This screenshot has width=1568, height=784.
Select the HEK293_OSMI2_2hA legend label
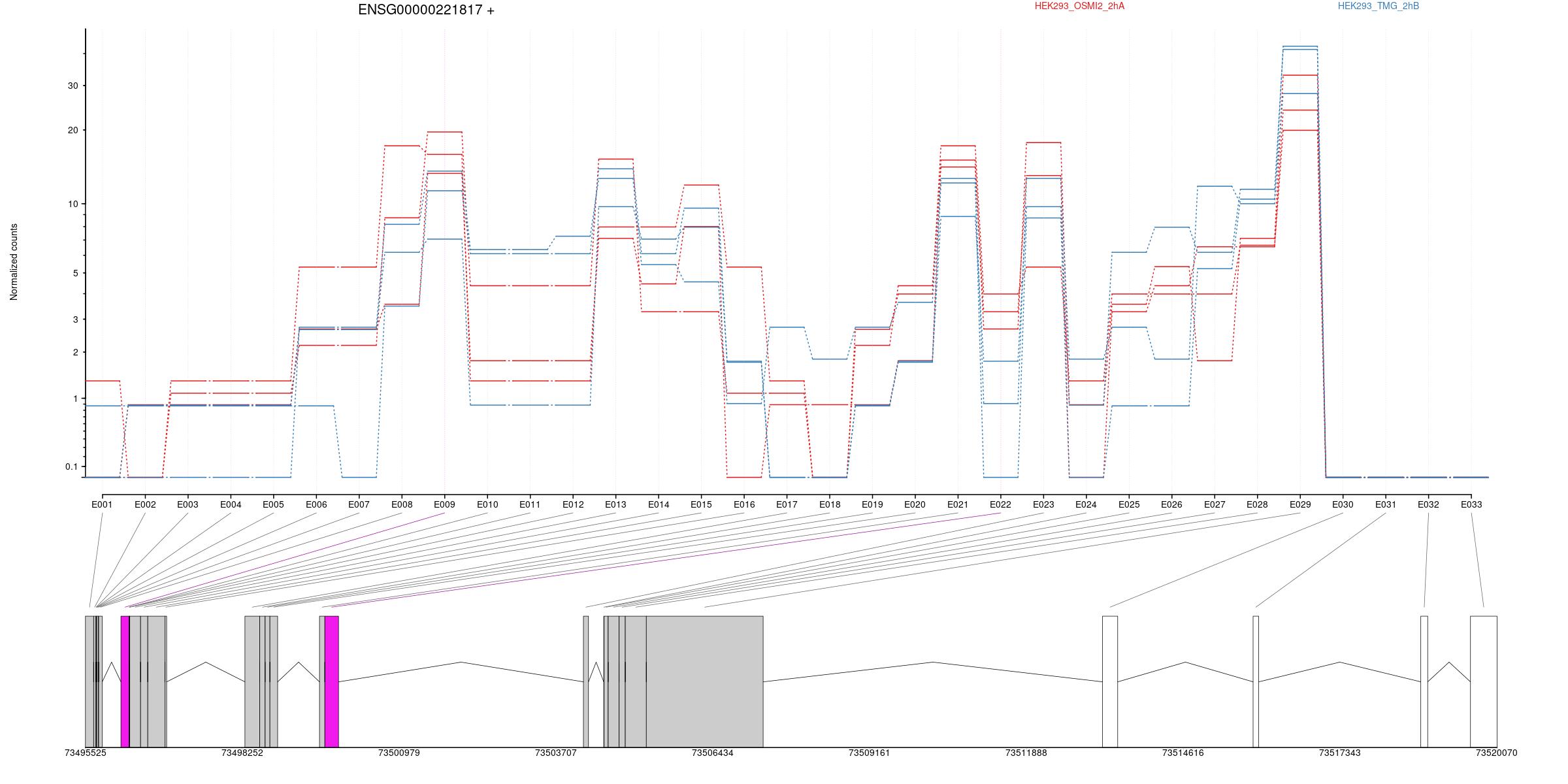[x=1079, y=6]
